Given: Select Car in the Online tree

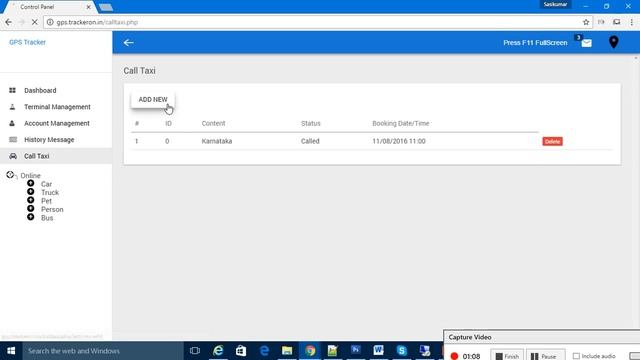Looking at the screenshot, I should (46, 184).
